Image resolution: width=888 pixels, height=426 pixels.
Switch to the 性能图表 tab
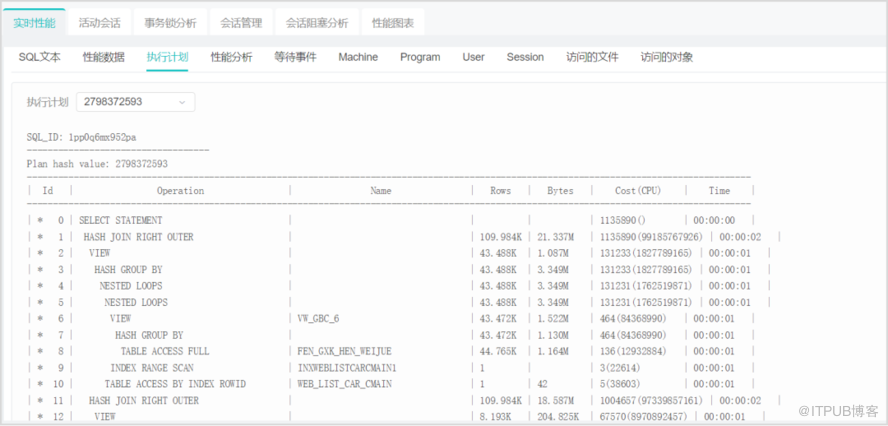[x=392, y=22]
